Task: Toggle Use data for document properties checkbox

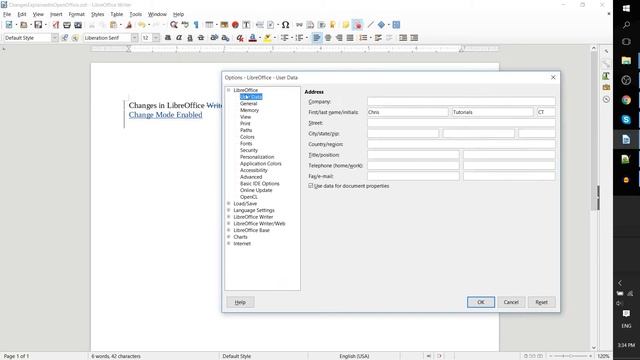Action: click(311, 186)
